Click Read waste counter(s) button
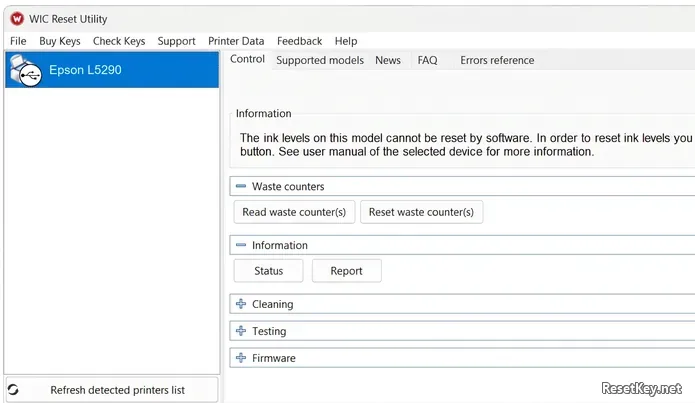The width and height of the screenshot is (695, 403). pyautogui.click(x=294, y=212)
